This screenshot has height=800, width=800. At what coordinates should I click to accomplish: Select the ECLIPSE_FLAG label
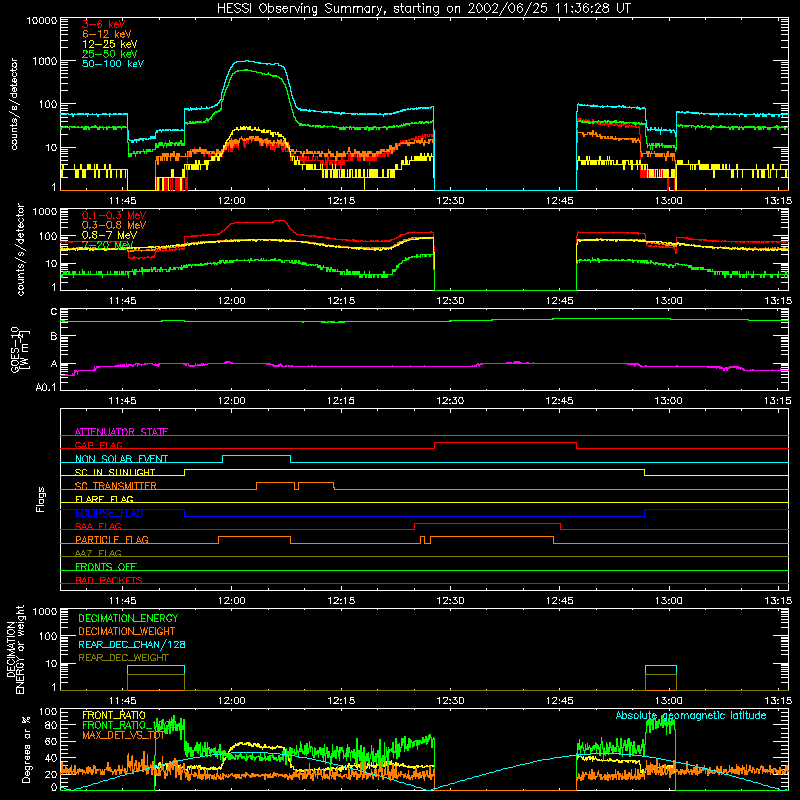(x=109, y=513)
